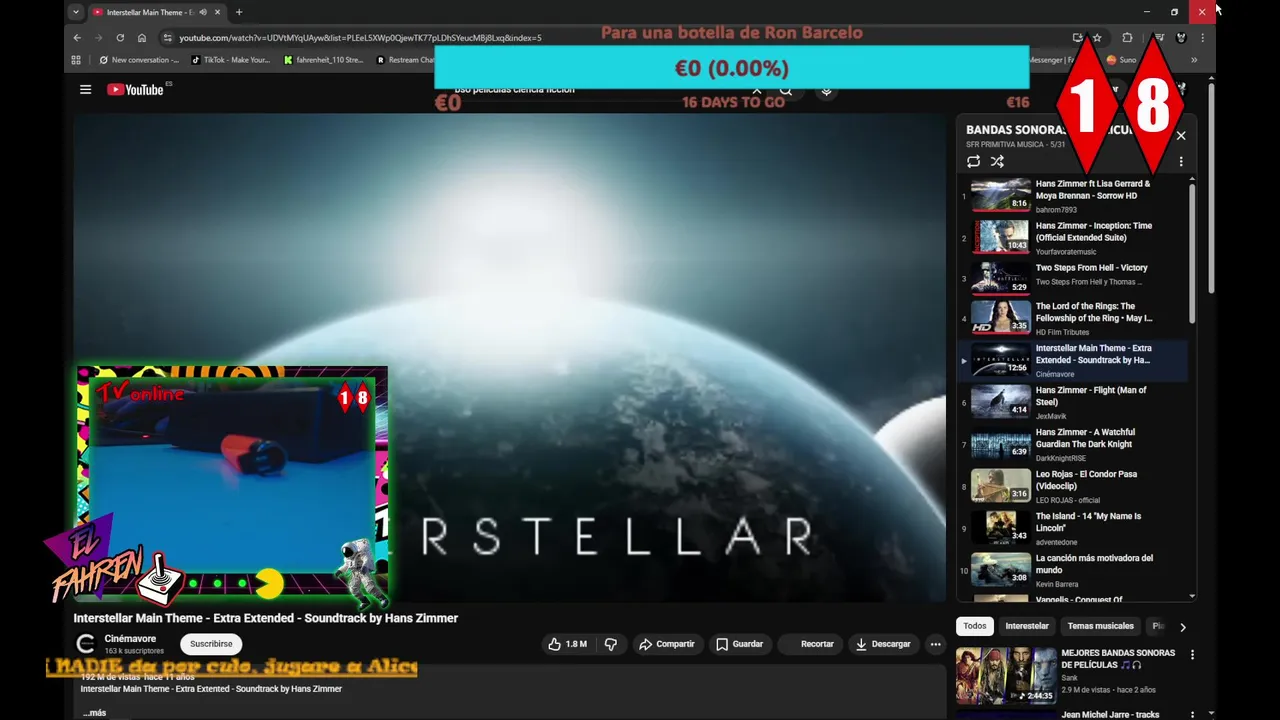
Task: Open Jean Michel Jarre - tracks suggestion
Action: pyautogui.click(x=1110, y=714)
